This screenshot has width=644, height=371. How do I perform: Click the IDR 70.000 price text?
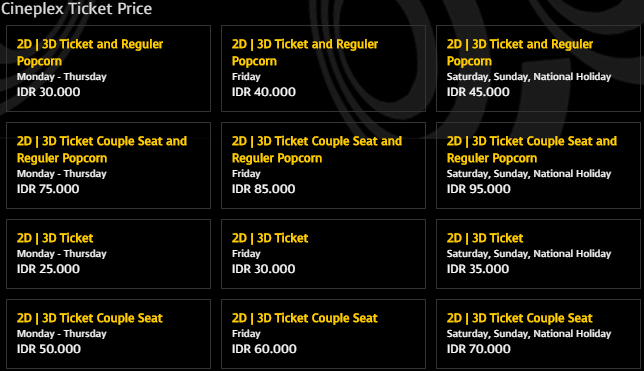(478, 349)
